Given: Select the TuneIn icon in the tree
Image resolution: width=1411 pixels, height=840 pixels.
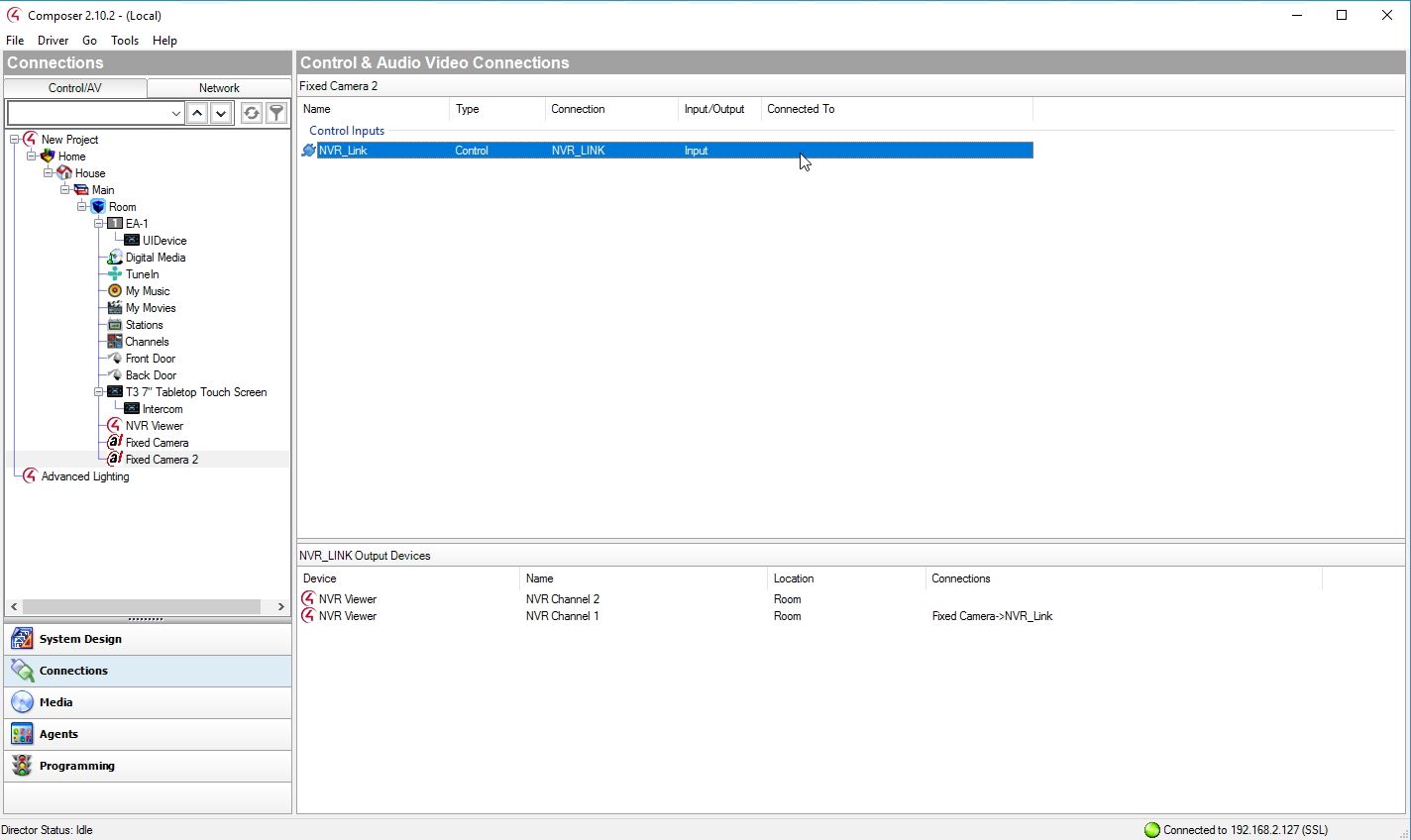Looking at the screenshot, I should click(x=115, y=274).
